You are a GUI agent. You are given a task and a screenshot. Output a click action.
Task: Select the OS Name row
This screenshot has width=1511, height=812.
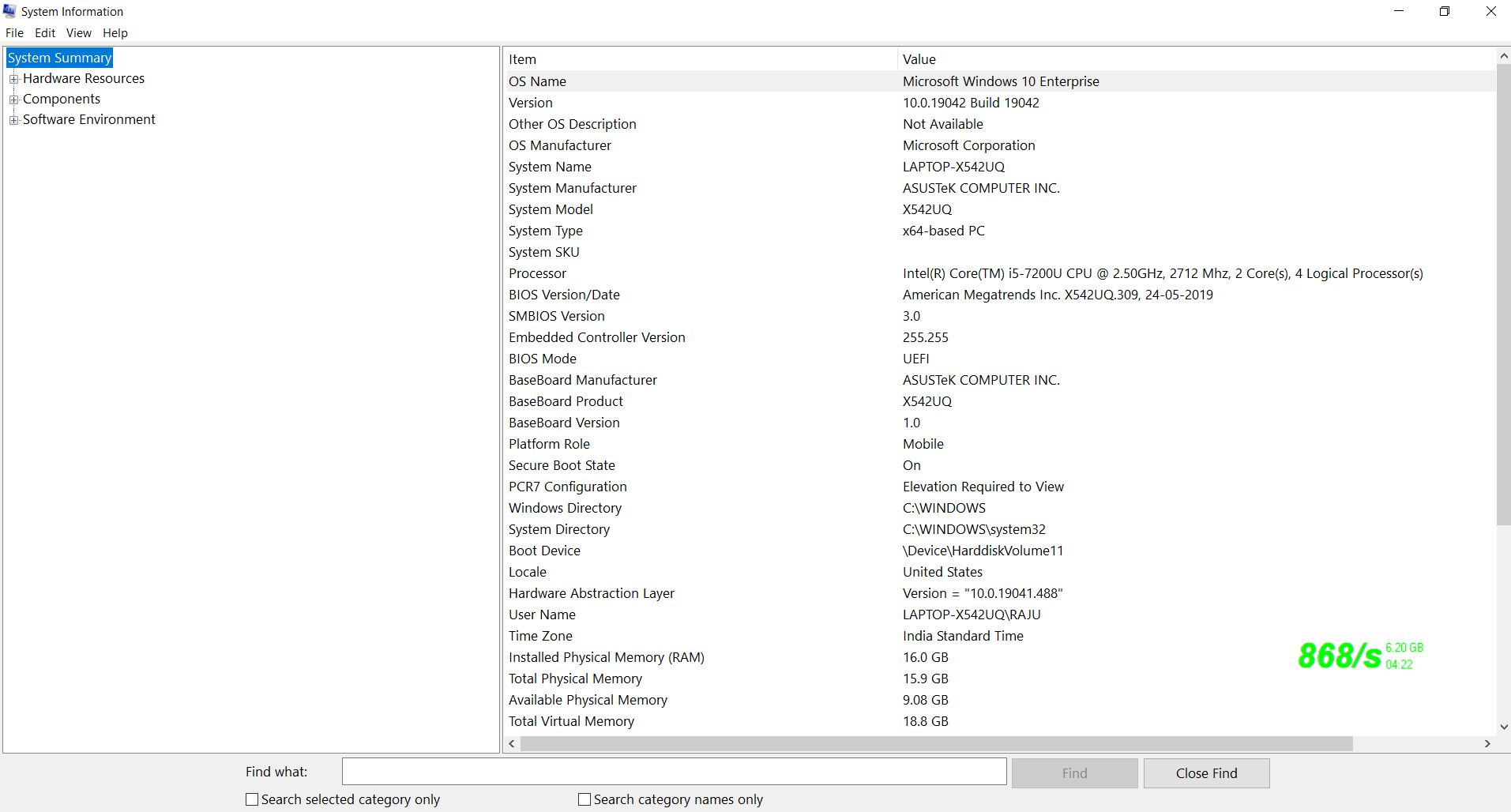click(999, 81)
